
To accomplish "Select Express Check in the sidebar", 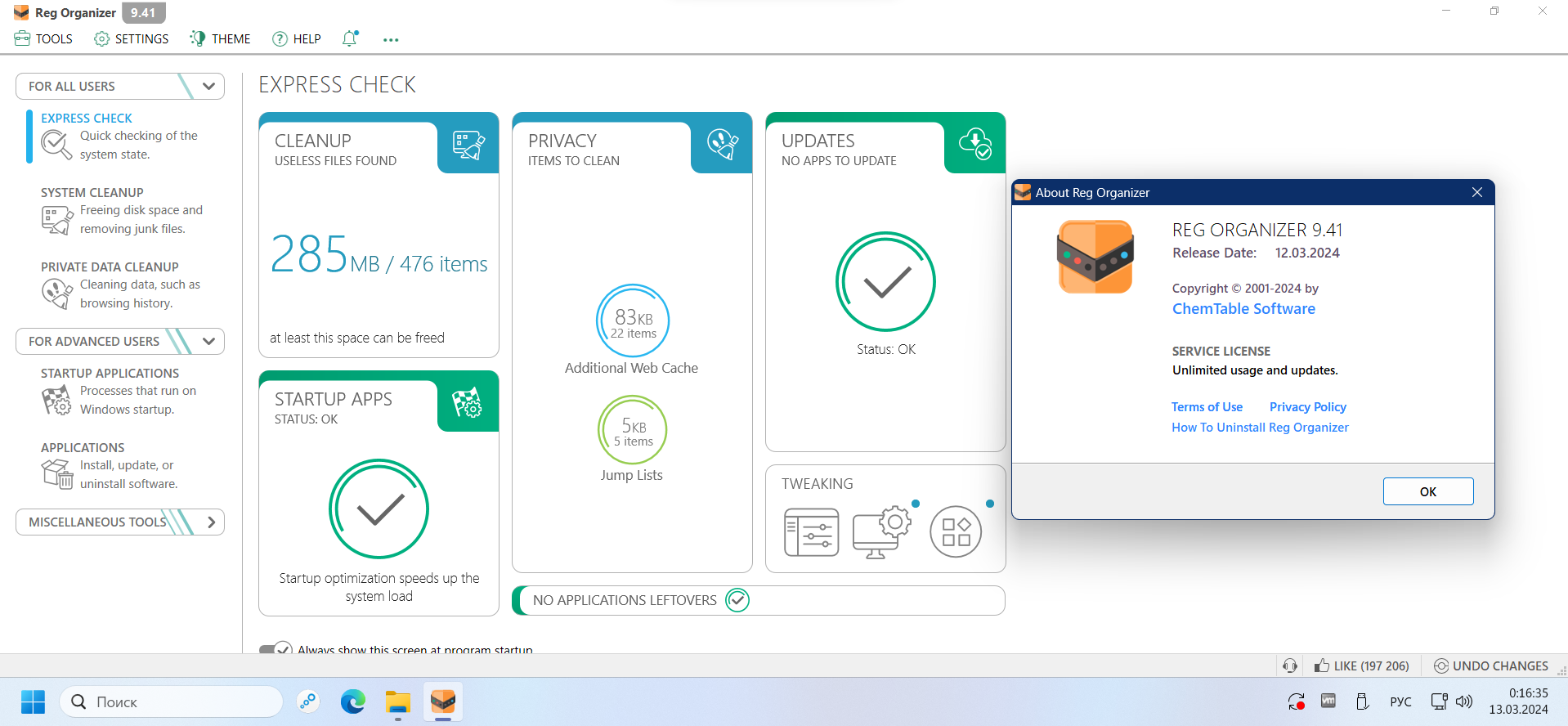I will 123,137.
